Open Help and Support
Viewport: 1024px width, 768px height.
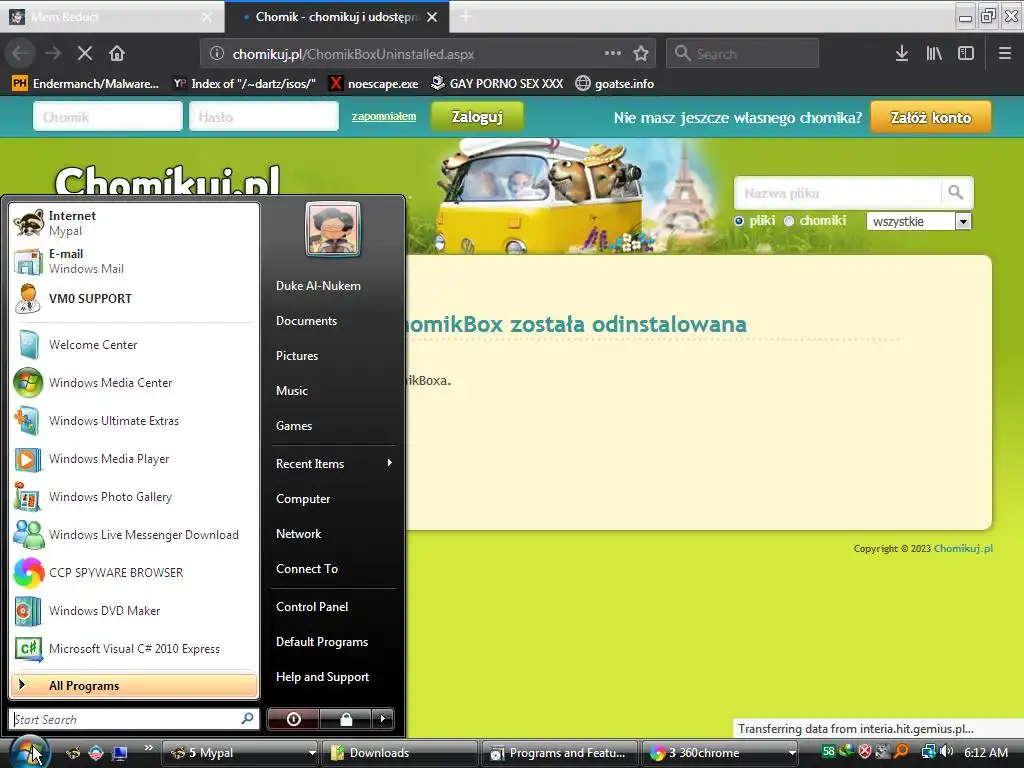[x=323, y=677]
